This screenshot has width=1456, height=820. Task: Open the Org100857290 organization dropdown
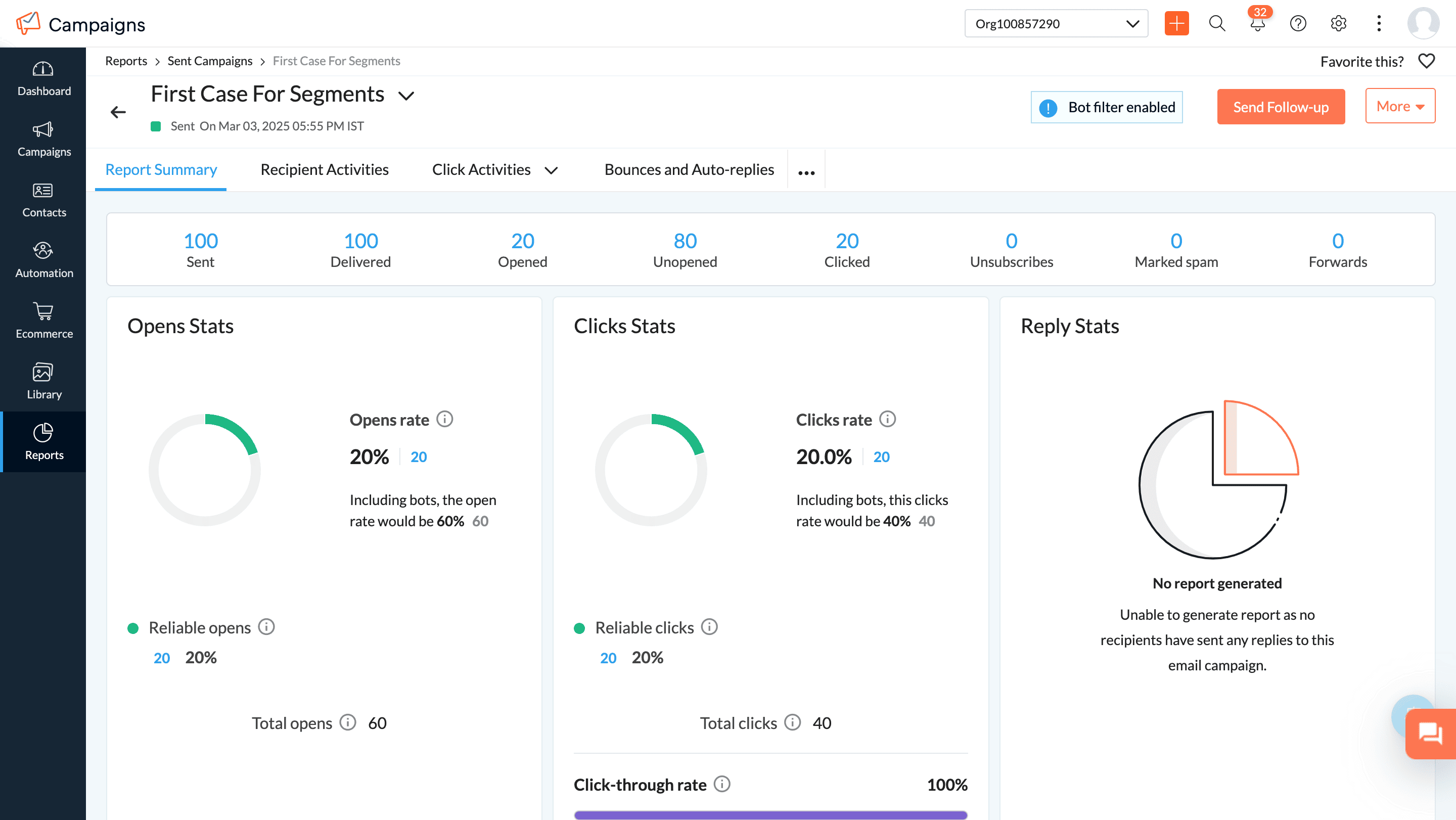click(x=1056, y=24)
